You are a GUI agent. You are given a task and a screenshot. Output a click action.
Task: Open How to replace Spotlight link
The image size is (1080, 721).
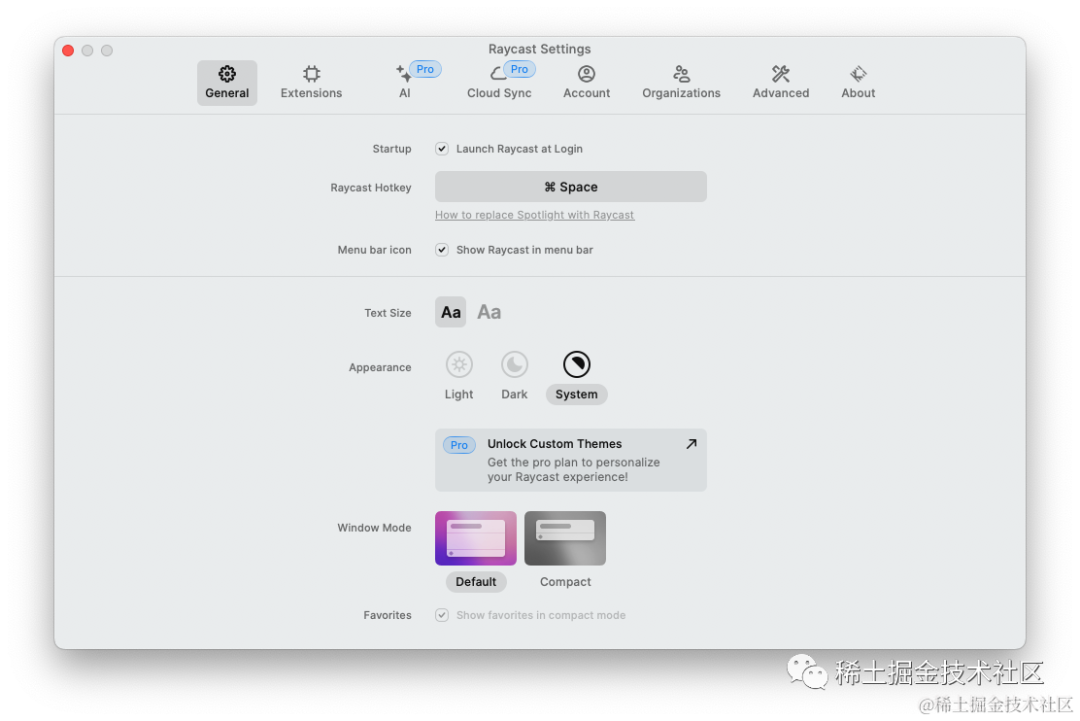[534, 215]
